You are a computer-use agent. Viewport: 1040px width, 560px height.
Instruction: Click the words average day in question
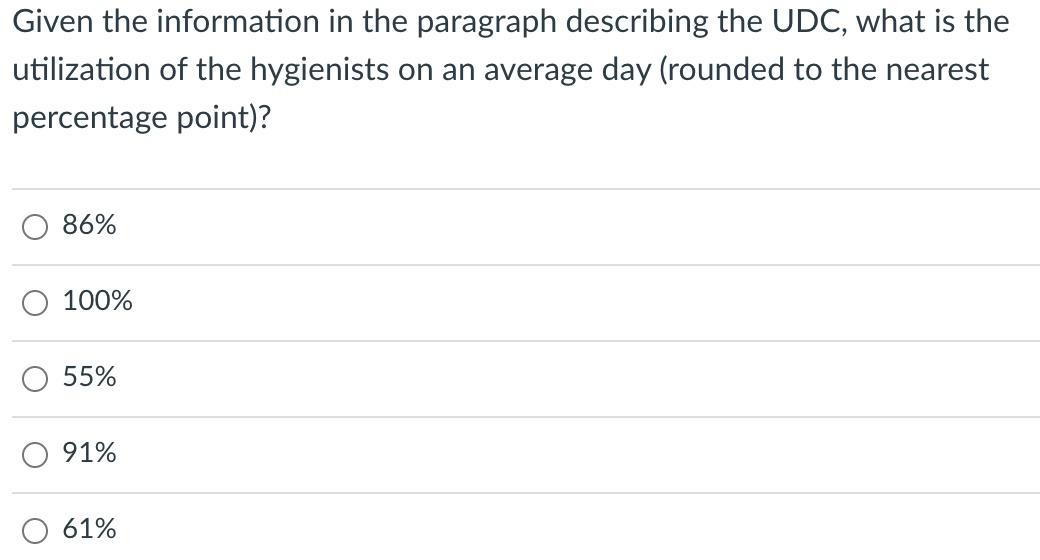point(568,71)
